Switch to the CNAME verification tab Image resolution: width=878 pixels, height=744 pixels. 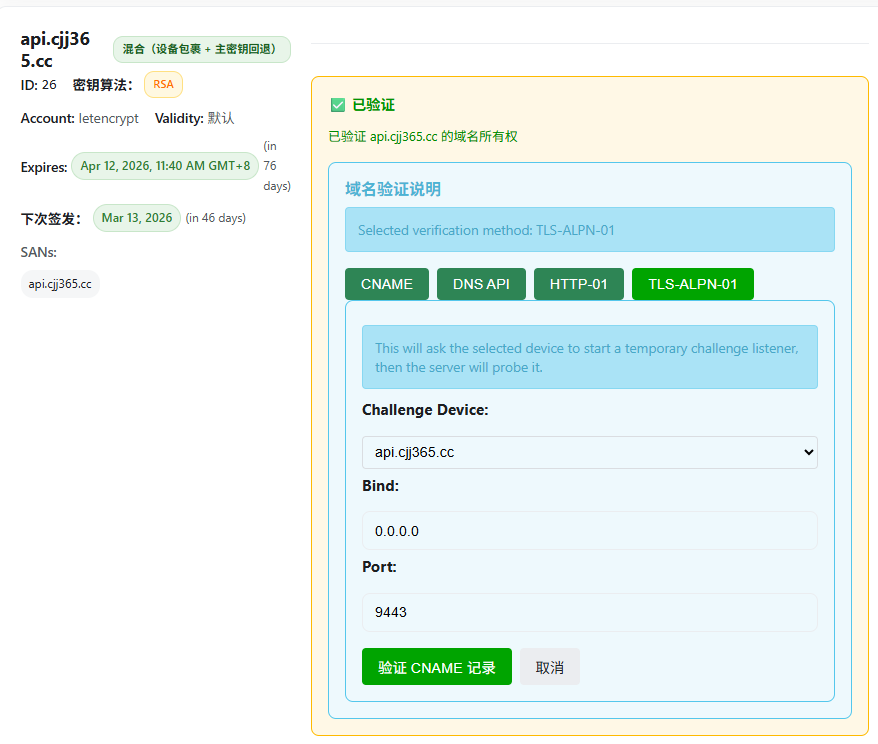click(x=386, y=284)
